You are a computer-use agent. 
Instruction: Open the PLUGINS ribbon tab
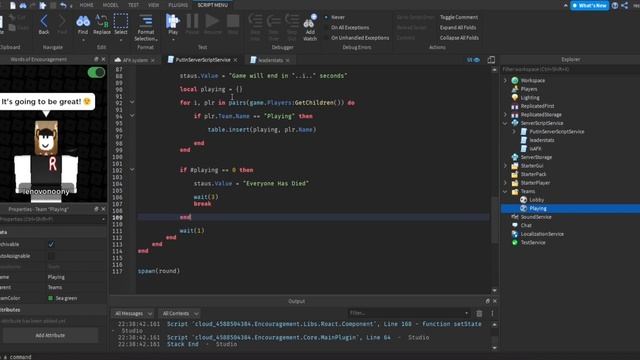178,5
